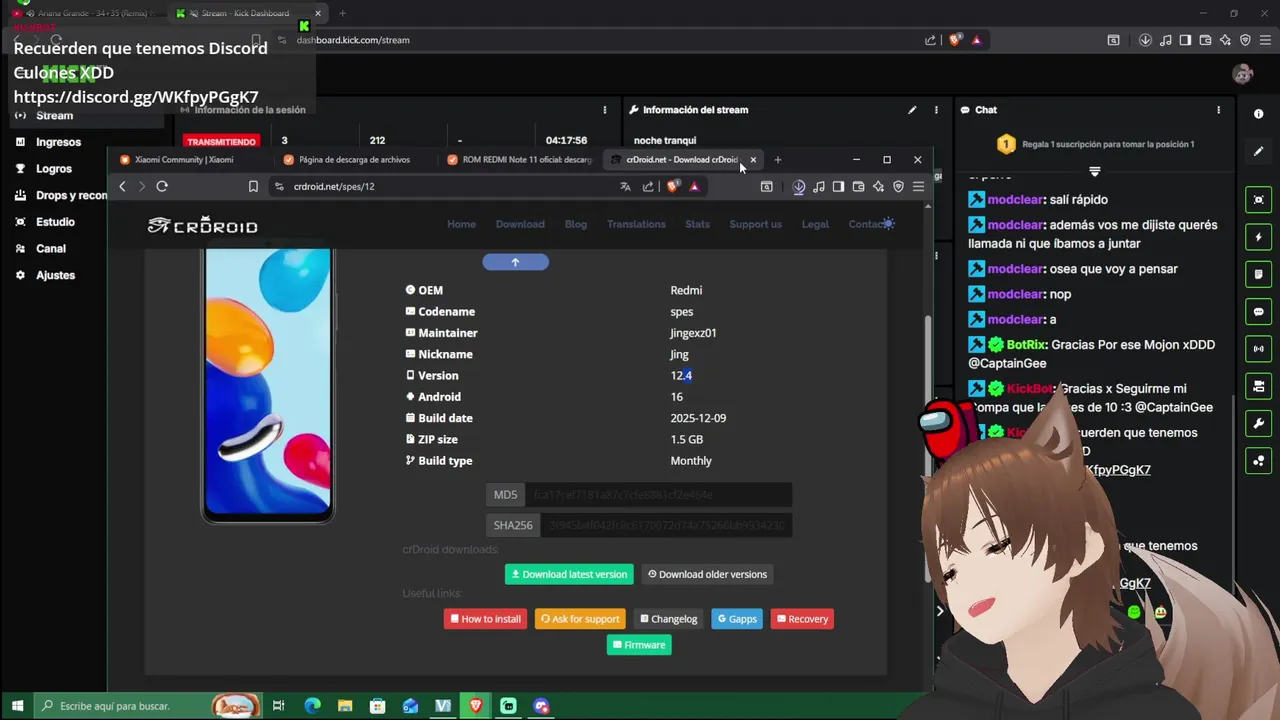This screenshot has width=1280, height=720.
Task: Open Información del stream three-dot menu
Action: [936, 110]
